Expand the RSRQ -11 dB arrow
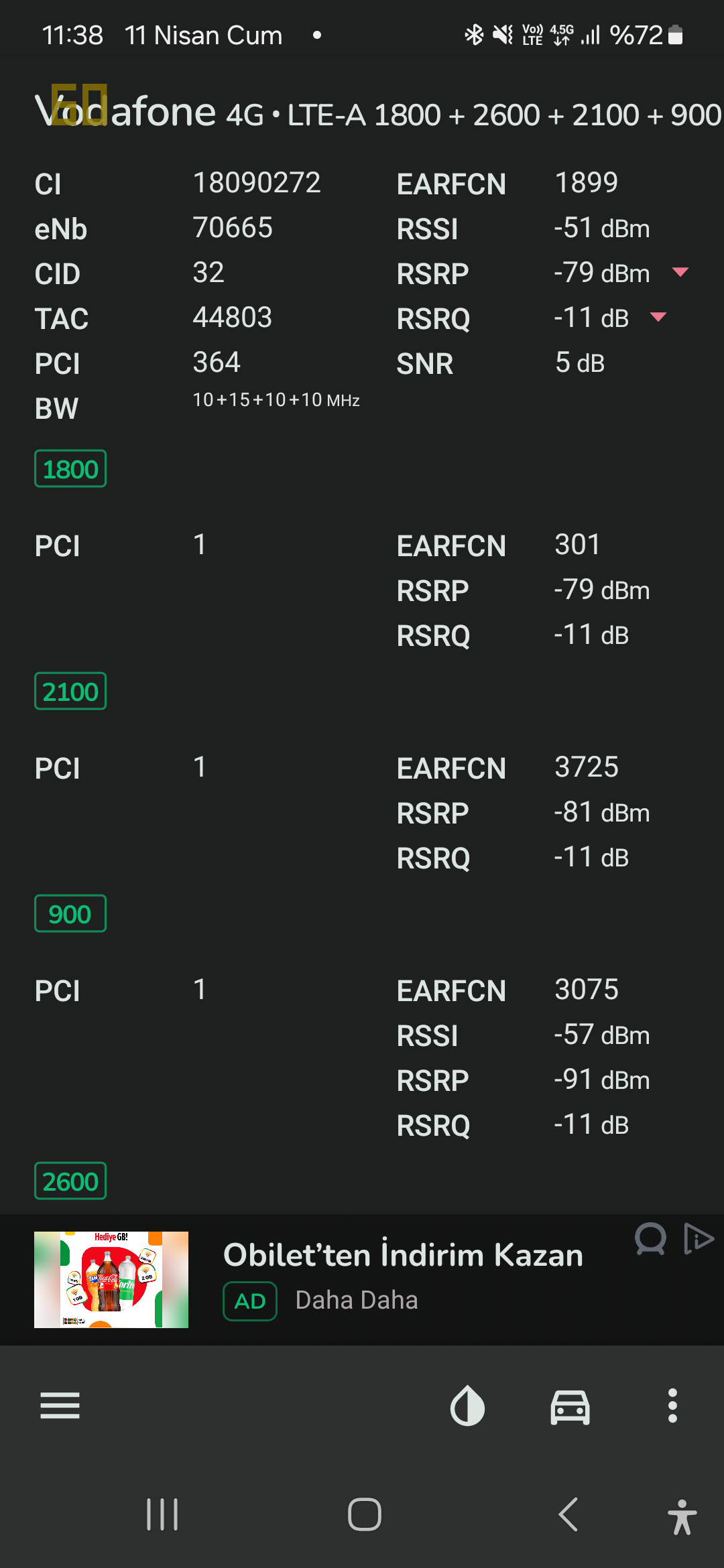Viewport: 724px width, 1568px height. click(659, 317)
